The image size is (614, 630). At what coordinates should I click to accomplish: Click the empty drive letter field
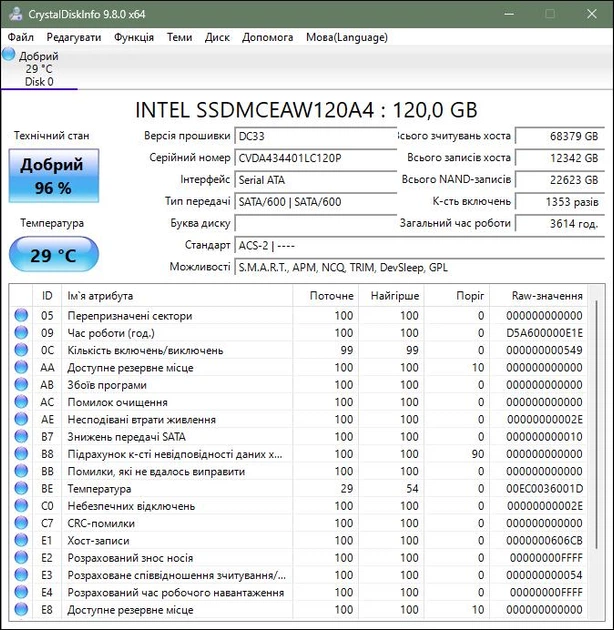pos(316,223)
